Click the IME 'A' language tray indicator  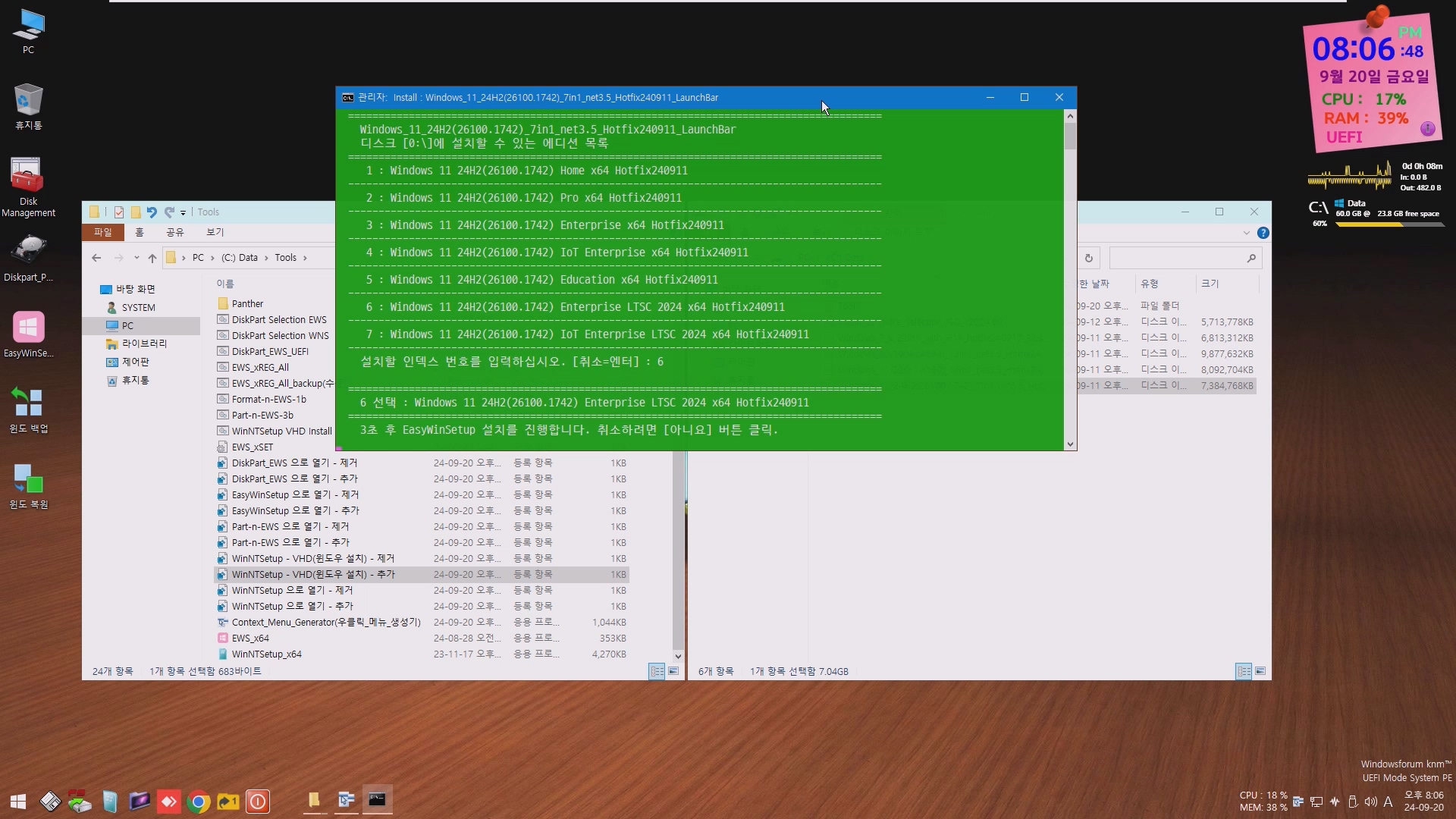pyautogui.click(x=1388, y=802)
